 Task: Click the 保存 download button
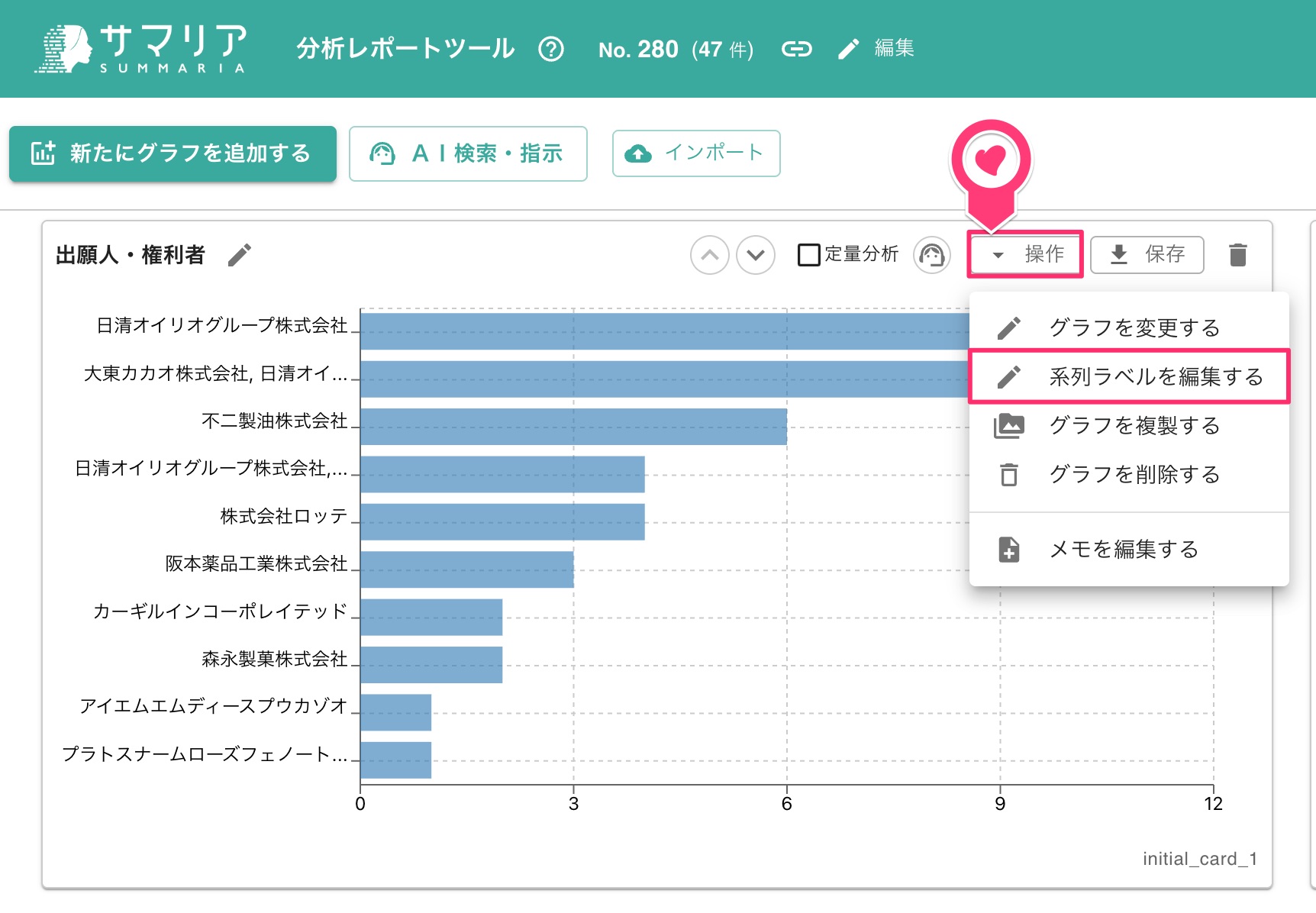1147,254
